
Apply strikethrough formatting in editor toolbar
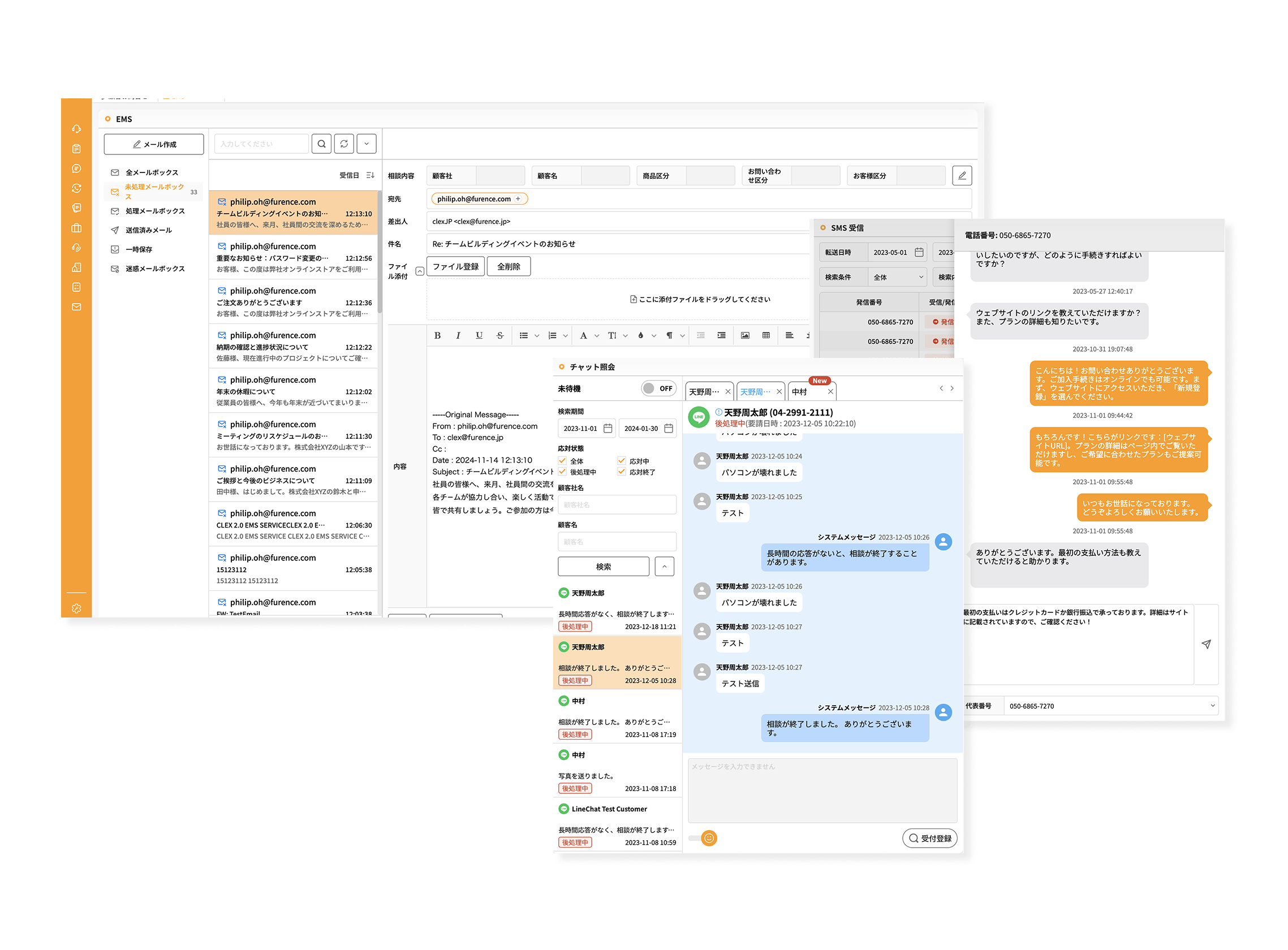point(500,335)
